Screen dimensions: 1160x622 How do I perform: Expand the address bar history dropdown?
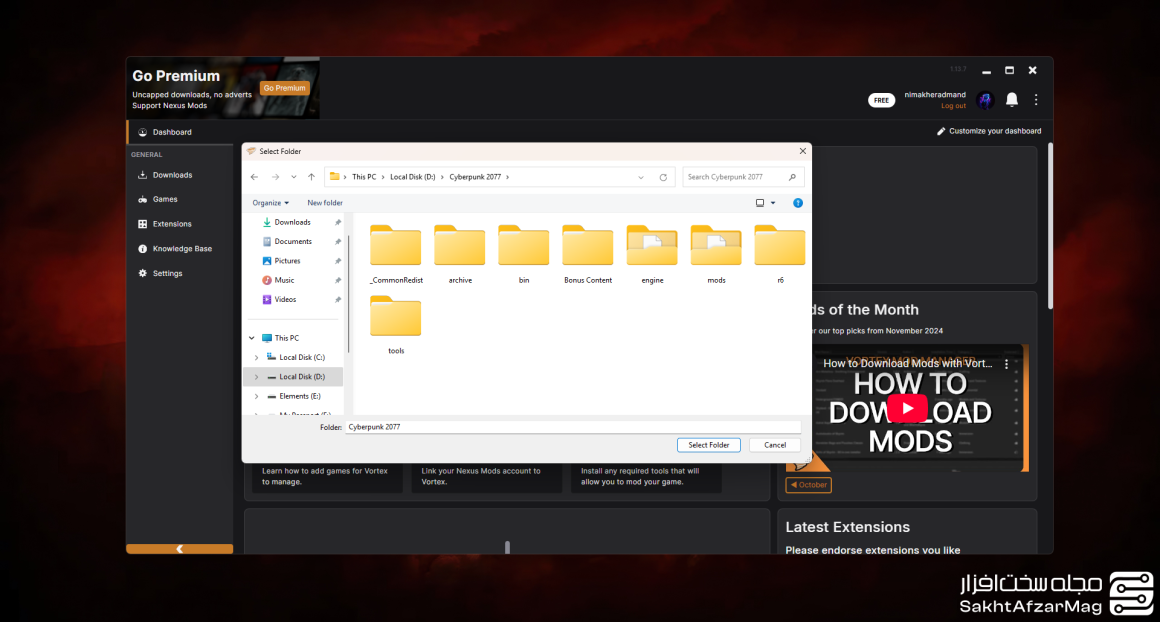point(641,178)
